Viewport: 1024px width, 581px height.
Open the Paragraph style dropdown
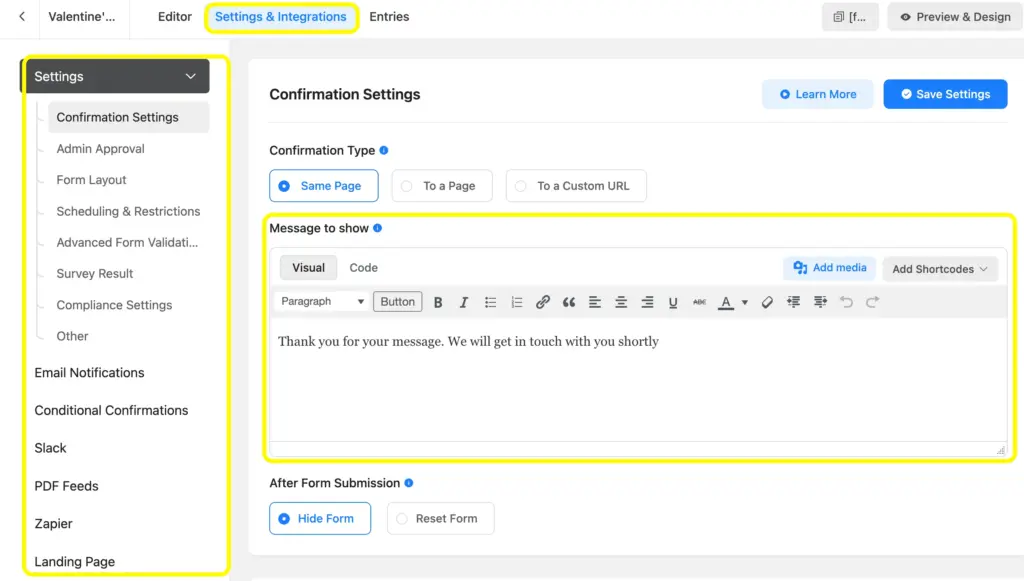[x=320, y=301]
